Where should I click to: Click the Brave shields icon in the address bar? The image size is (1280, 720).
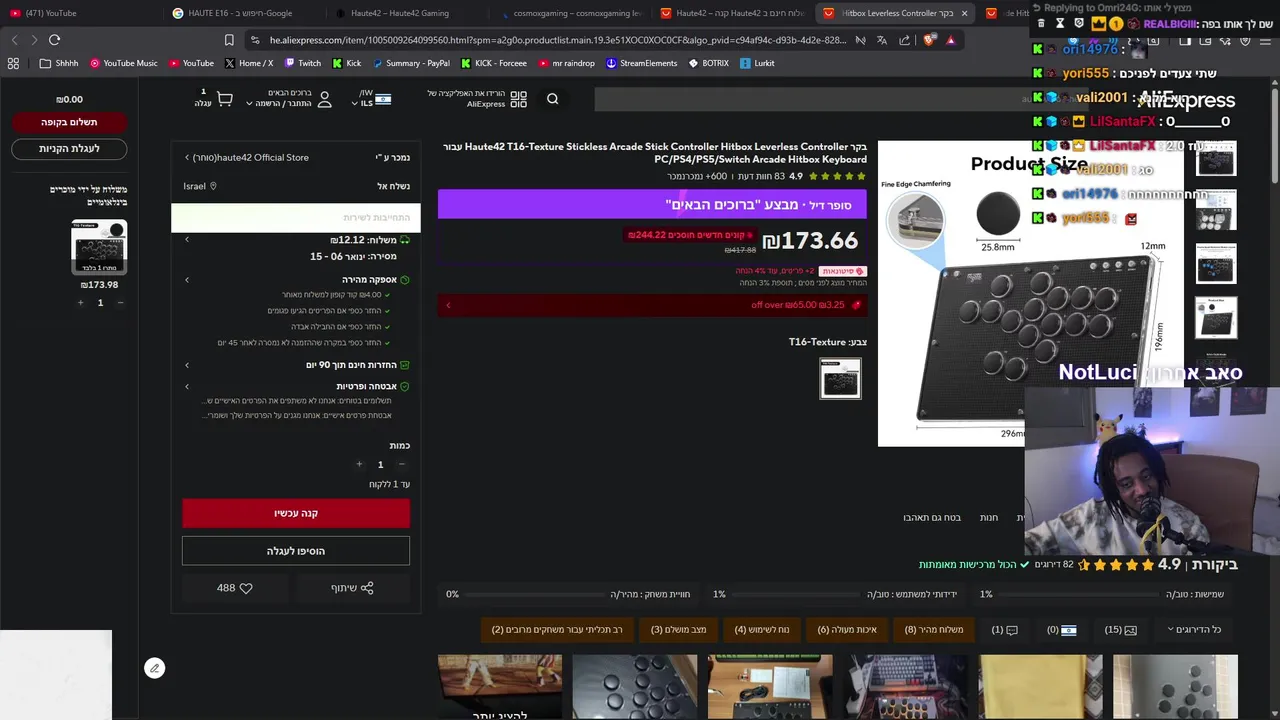(x=929, y=40)
